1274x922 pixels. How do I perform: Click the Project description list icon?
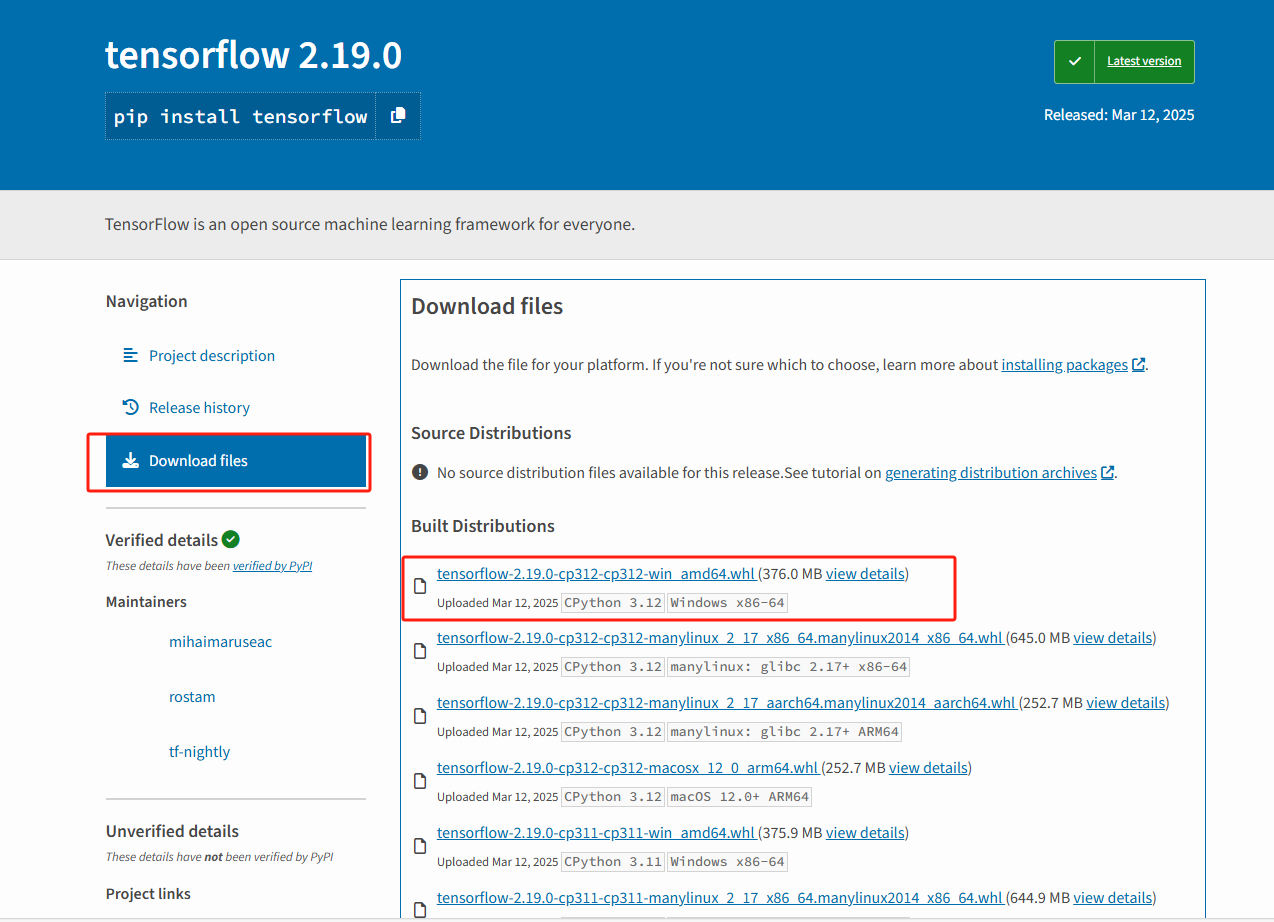pos(130,355)
